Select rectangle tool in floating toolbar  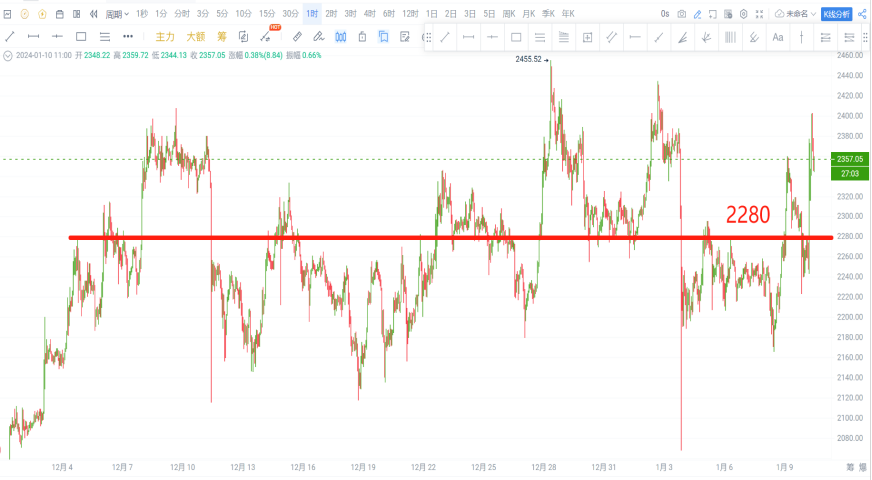click(516, 37)
